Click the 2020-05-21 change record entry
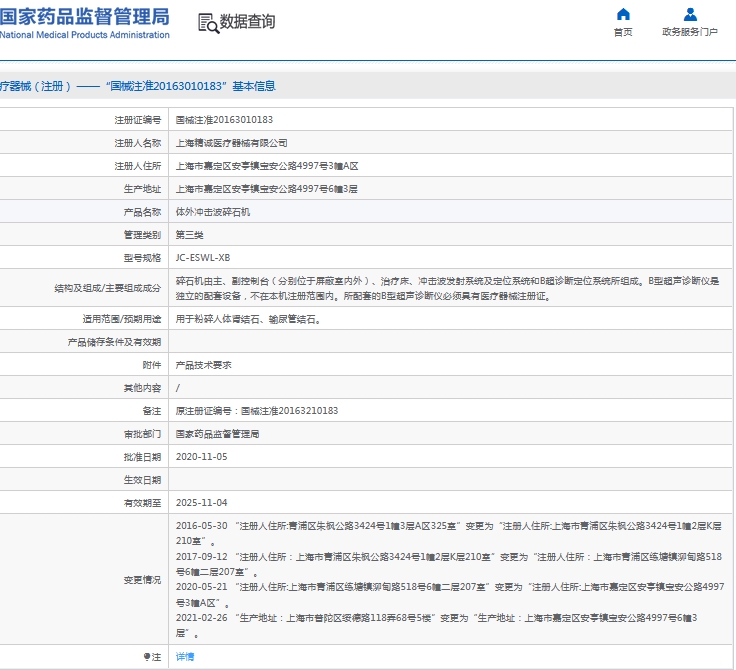The height and width of the screenshot is (670, 736). coord(450,594)
